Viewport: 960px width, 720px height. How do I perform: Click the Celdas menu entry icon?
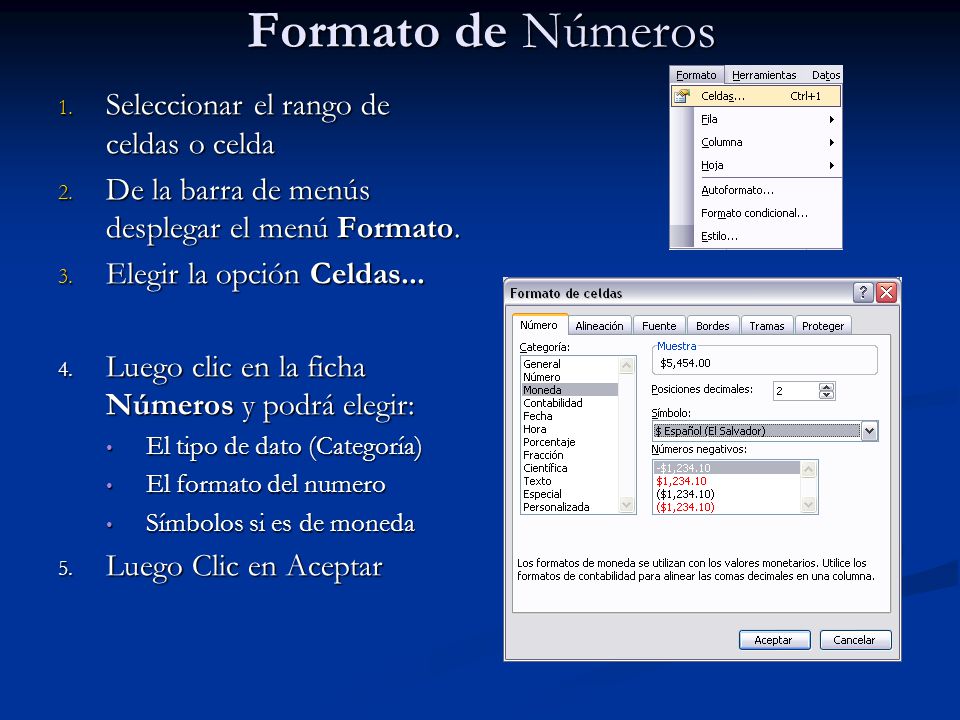pos(681,96)
